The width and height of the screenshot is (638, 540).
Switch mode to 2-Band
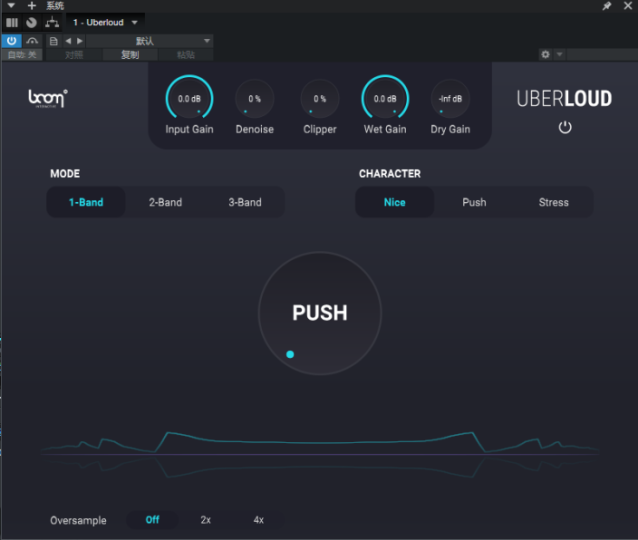[x=165, y=202]
